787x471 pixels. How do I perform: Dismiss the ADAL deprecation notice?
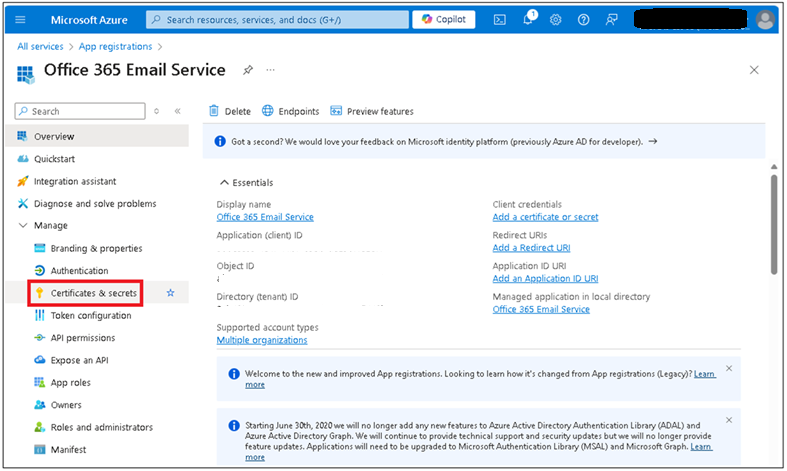[x=729, y=420]
